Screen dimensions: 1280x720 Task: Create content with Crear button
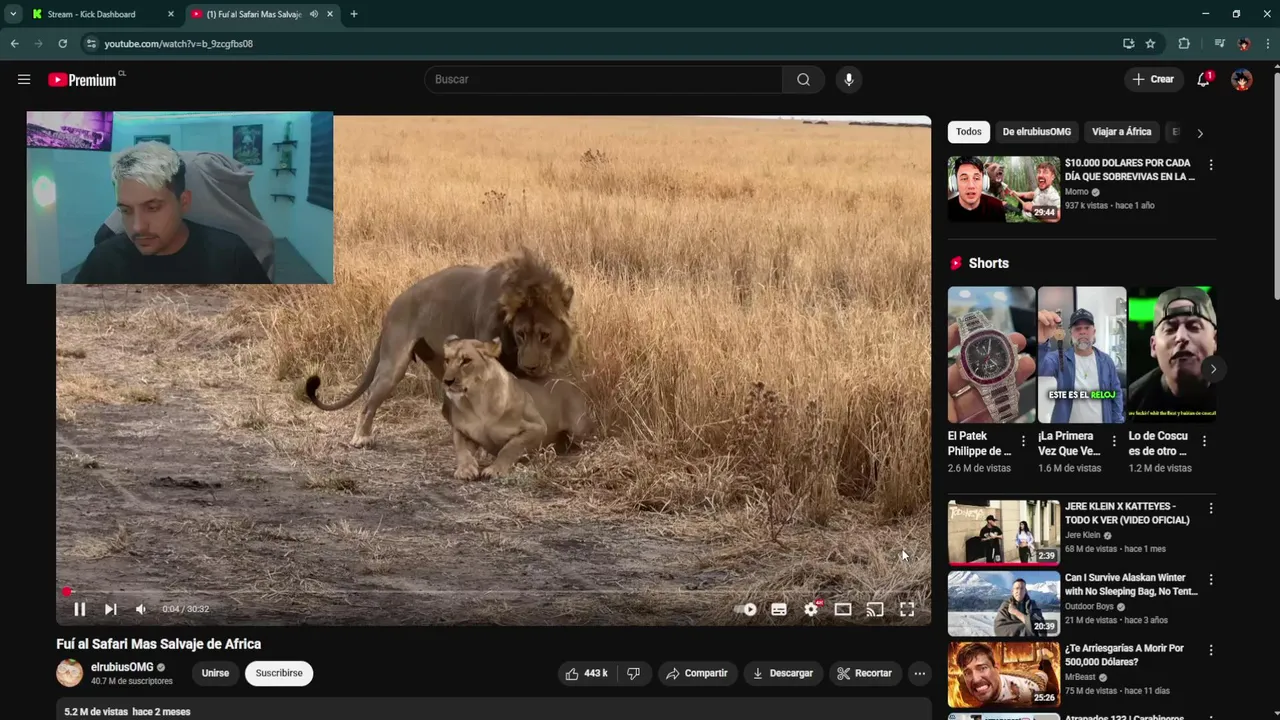point(1153,79)
